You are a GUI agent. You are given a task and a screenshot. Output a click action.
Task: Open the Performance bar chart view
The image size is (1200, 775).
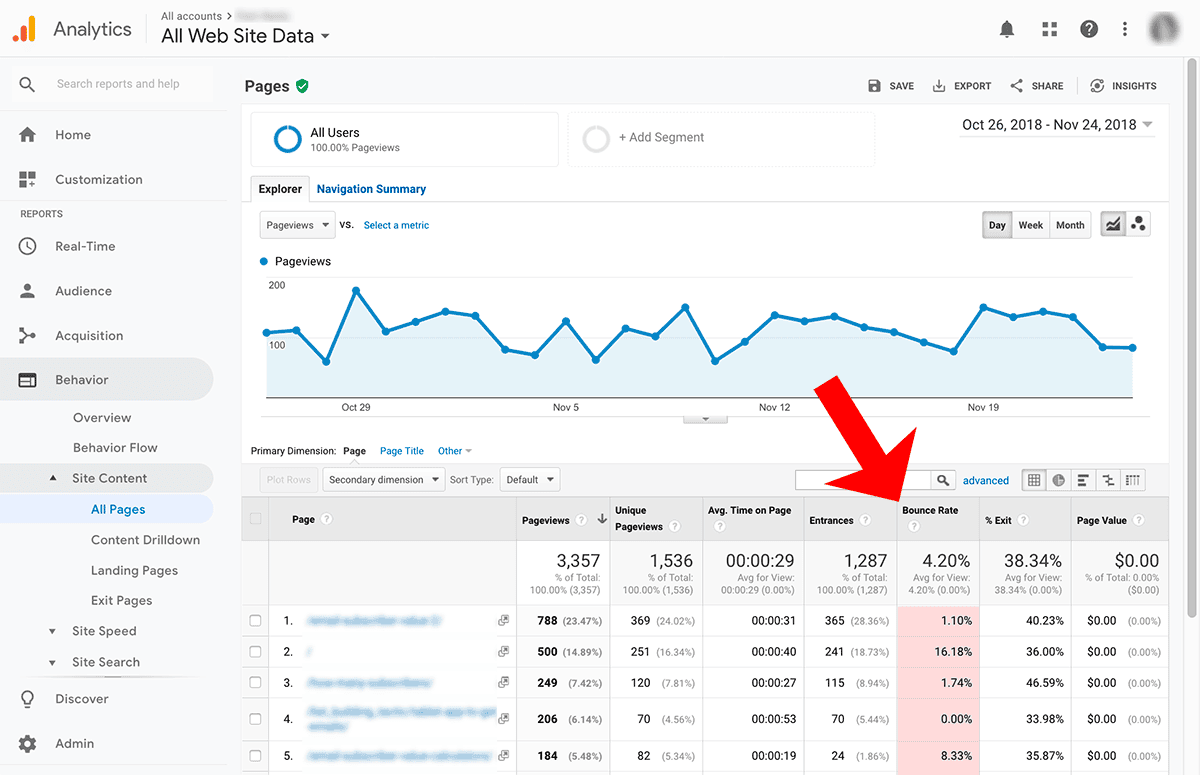[x=1083, y=480]
